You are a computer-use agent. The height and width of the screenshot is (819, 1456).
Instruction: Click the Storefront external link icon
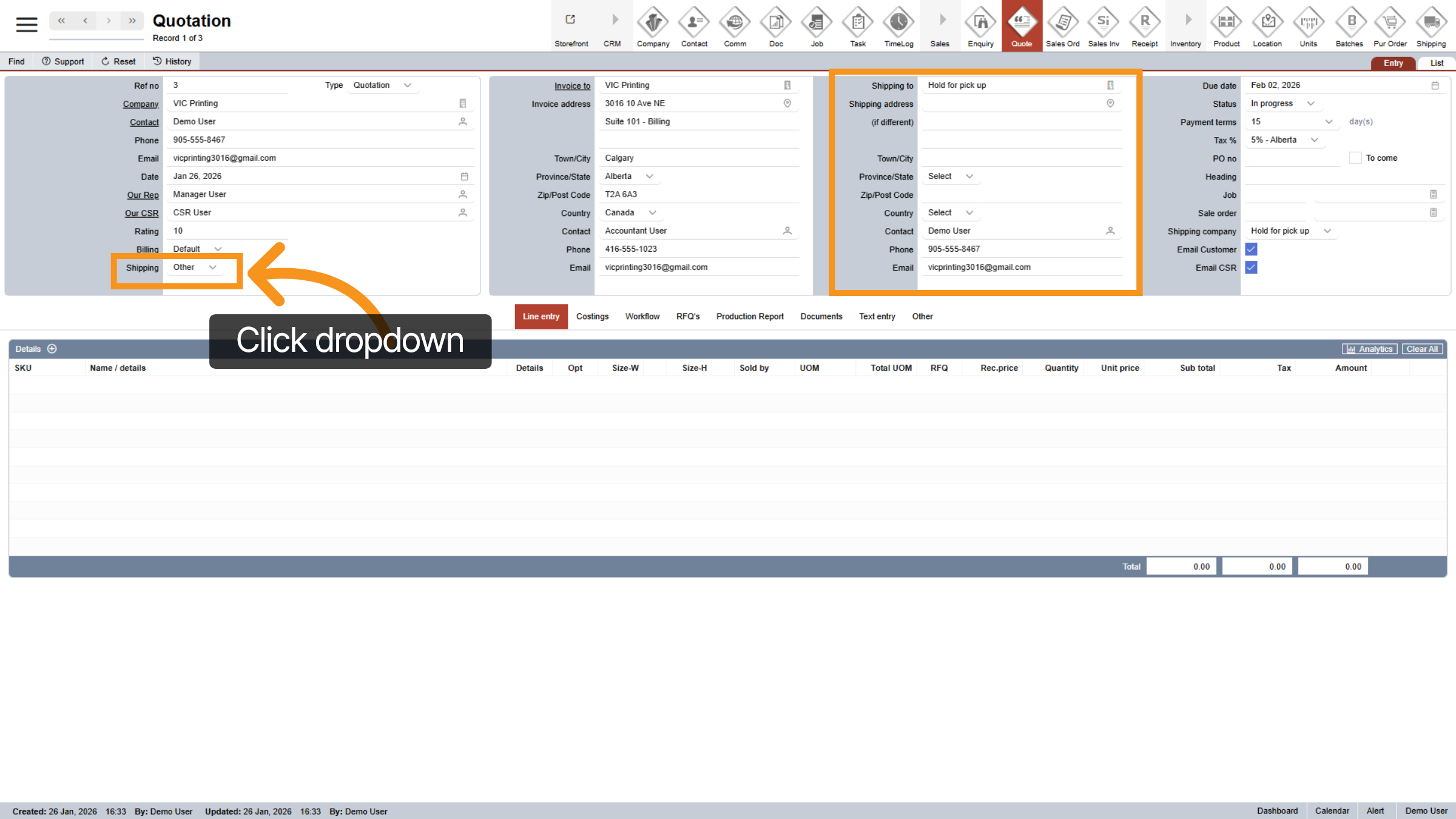tap(570, 20)
